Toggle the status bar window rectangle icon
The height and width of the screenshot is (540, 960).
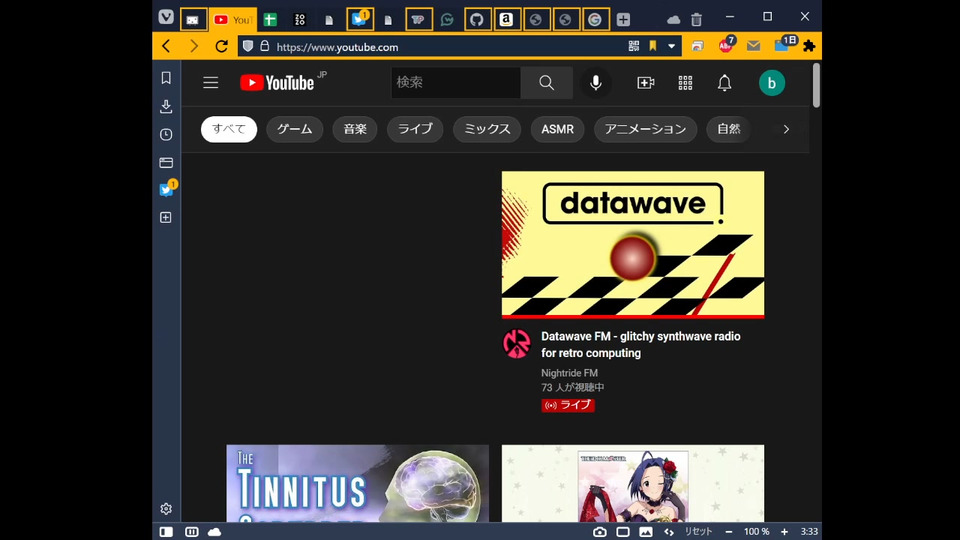[623, 531]
